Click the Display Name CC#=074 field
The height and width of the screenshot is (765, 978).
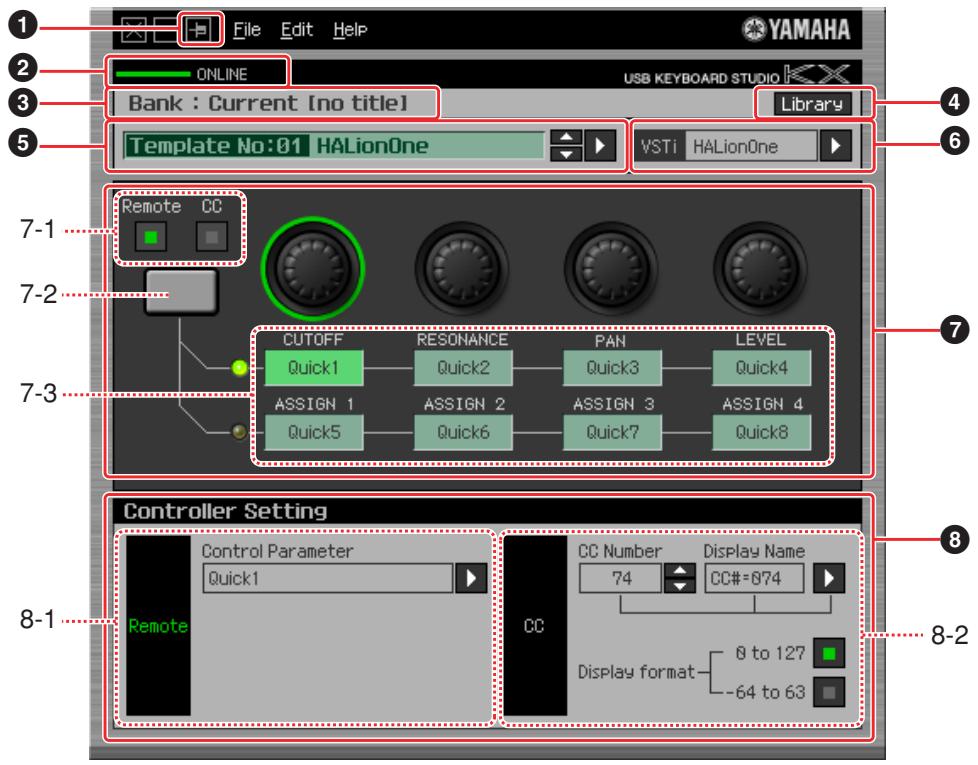click(754, 579)
